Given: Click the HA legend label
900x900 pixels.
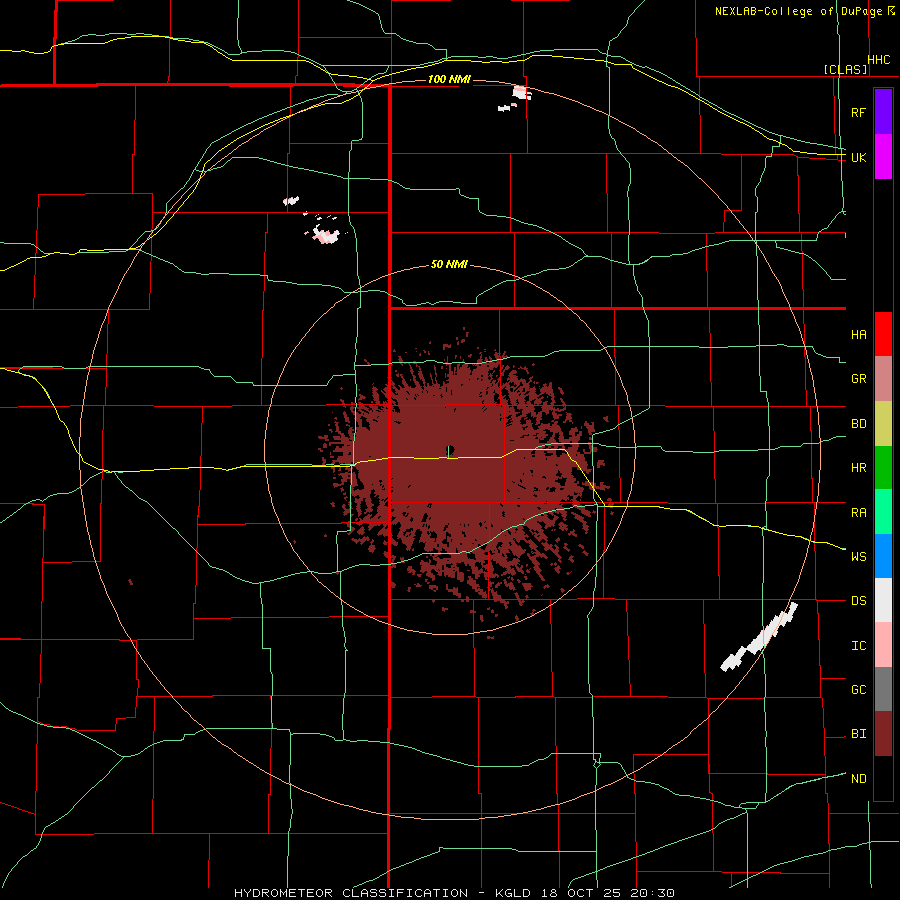Looking at the screenshot, I should pos(859,334).
